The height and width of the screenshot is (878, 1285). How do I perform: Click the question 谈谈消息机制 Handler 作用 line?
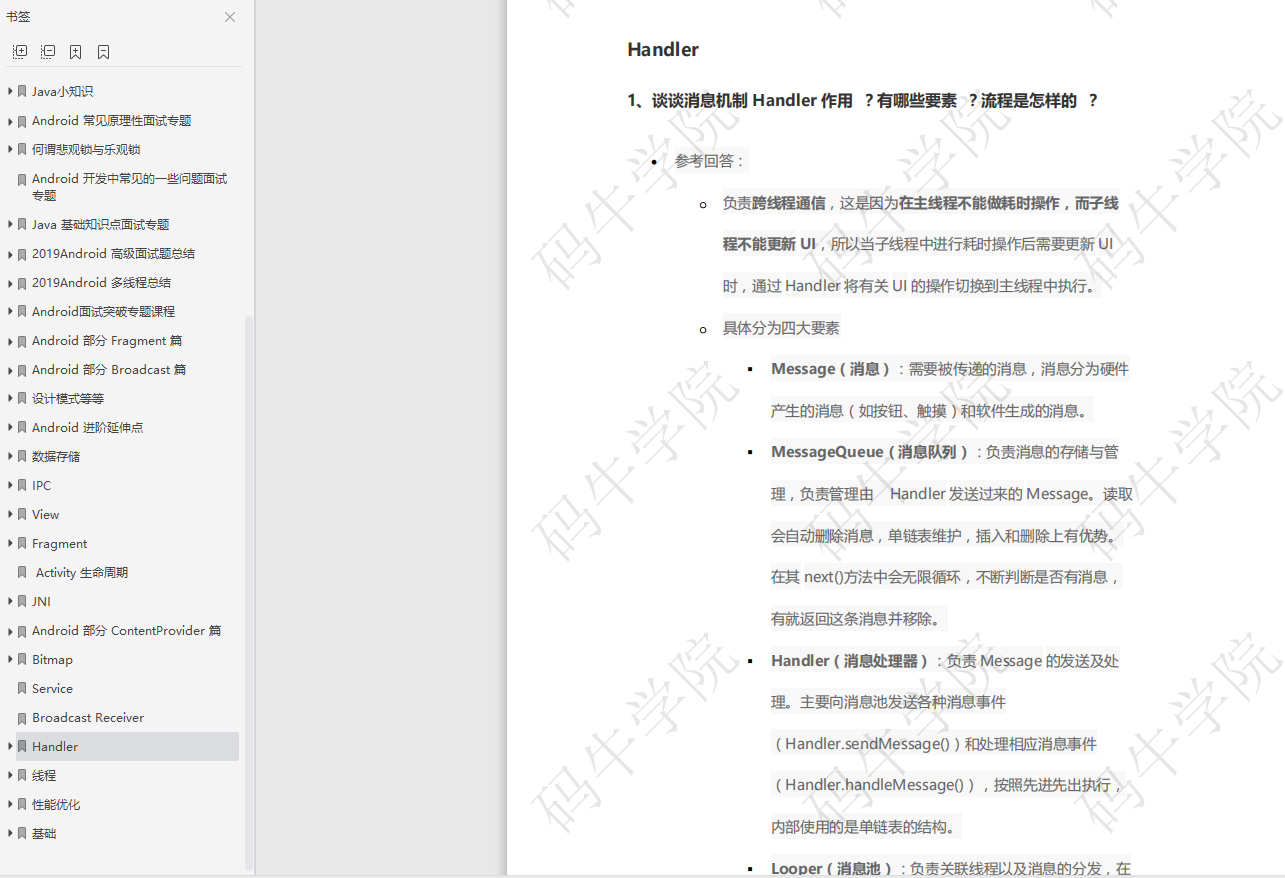pos(862,100)
